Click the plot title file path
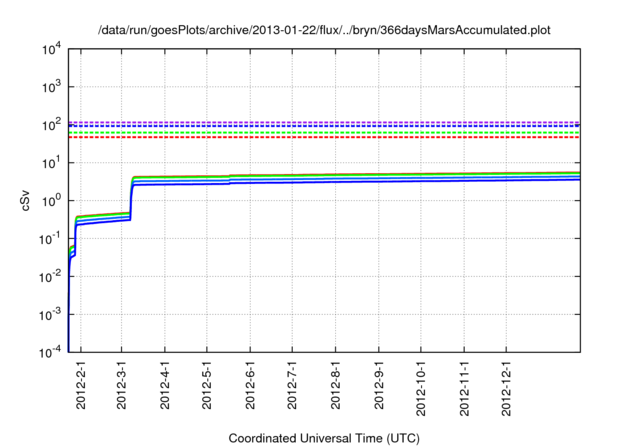The width and height of the screenshot is (640, 448). click(x=324, y=30)
